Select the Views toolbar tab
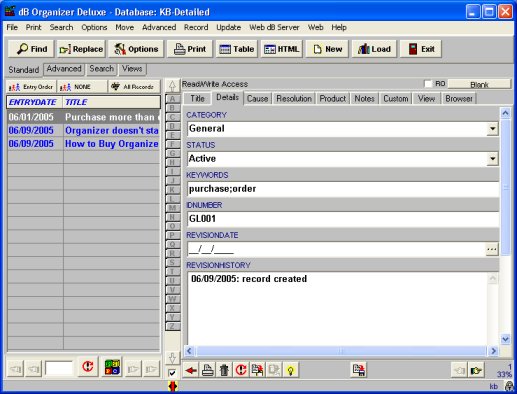This screenshot has height=394, width=517. coord(132,69)
